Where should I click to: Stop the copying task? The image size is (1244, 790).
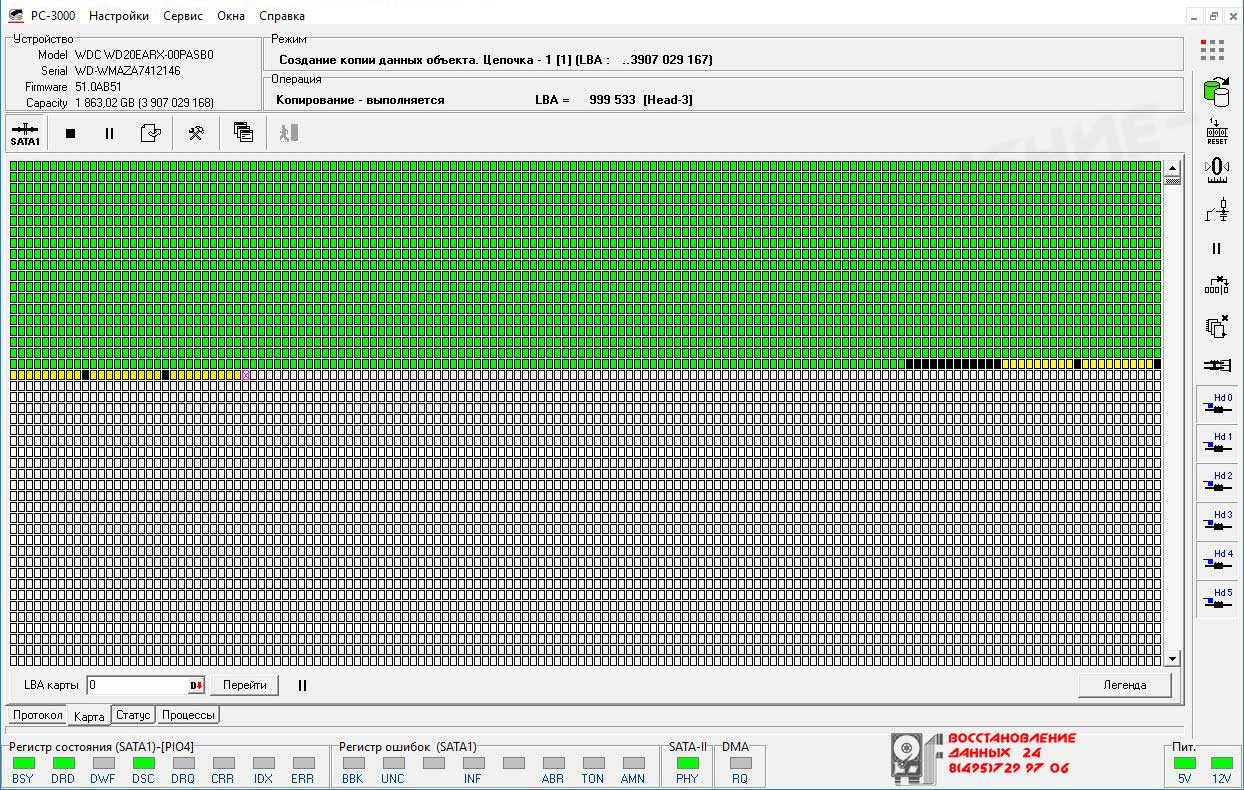[70, 133]
